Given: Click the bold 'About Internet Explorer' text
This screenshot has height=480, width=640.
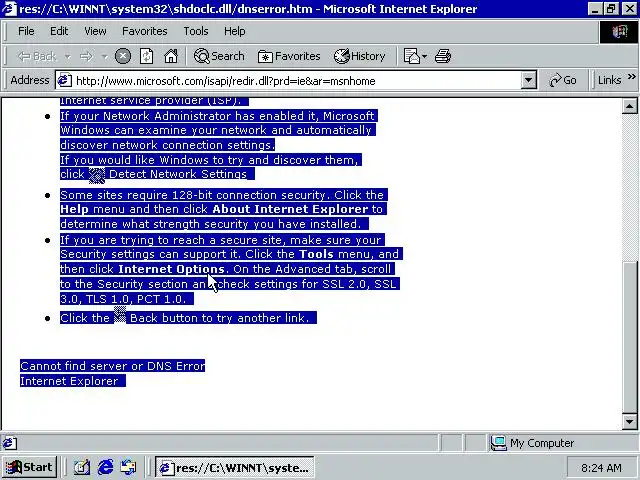Looking at the screenshot, I should click(290, 209).
